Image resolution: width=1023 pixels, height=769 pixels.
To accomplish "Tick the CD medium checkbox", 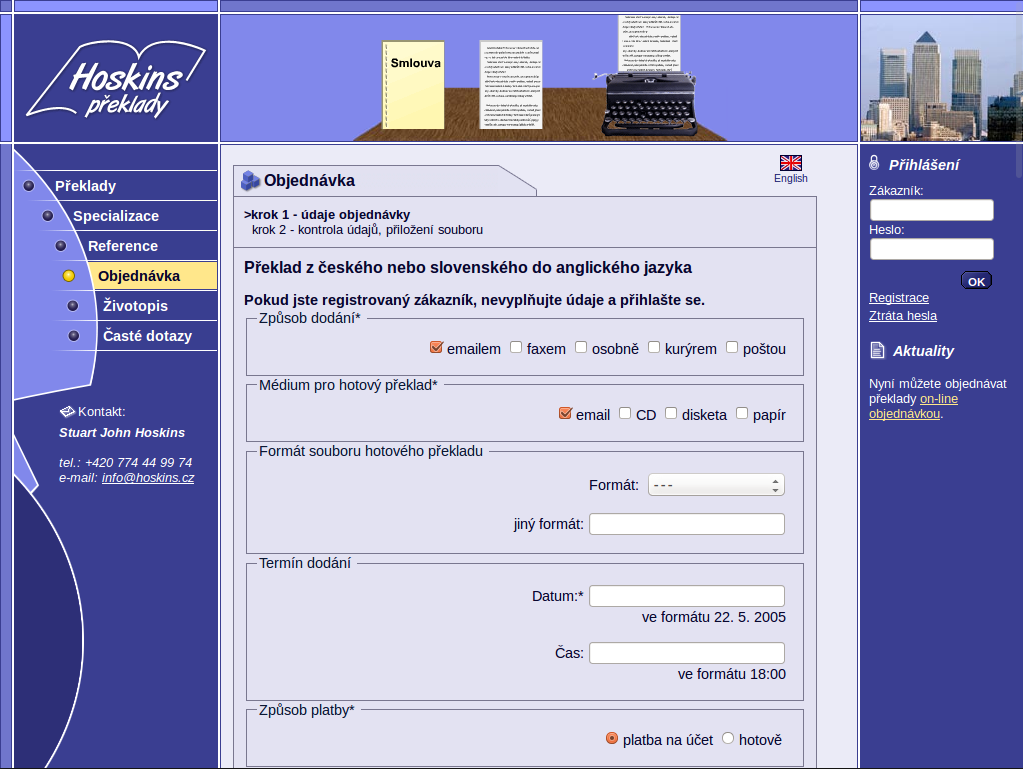I will click(x=625, y=413).
